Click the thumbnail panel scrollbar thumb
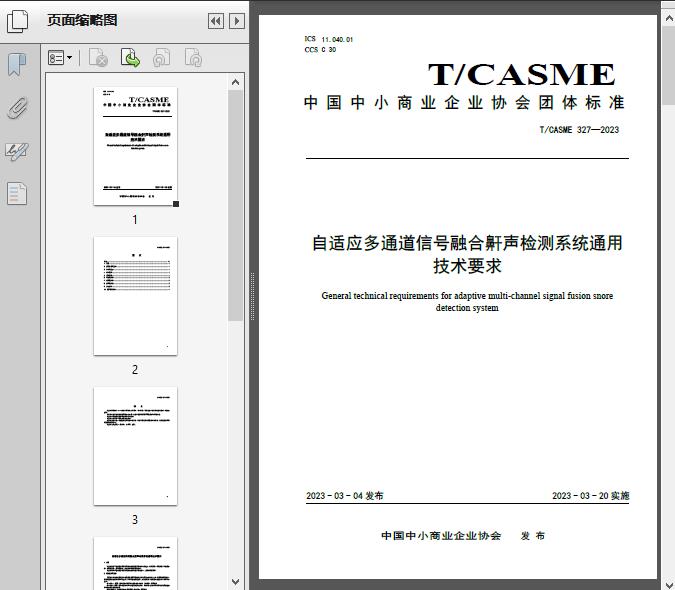The width and height of the screenshot is (675, 590). pyautogui.click(x=235, y=205)
